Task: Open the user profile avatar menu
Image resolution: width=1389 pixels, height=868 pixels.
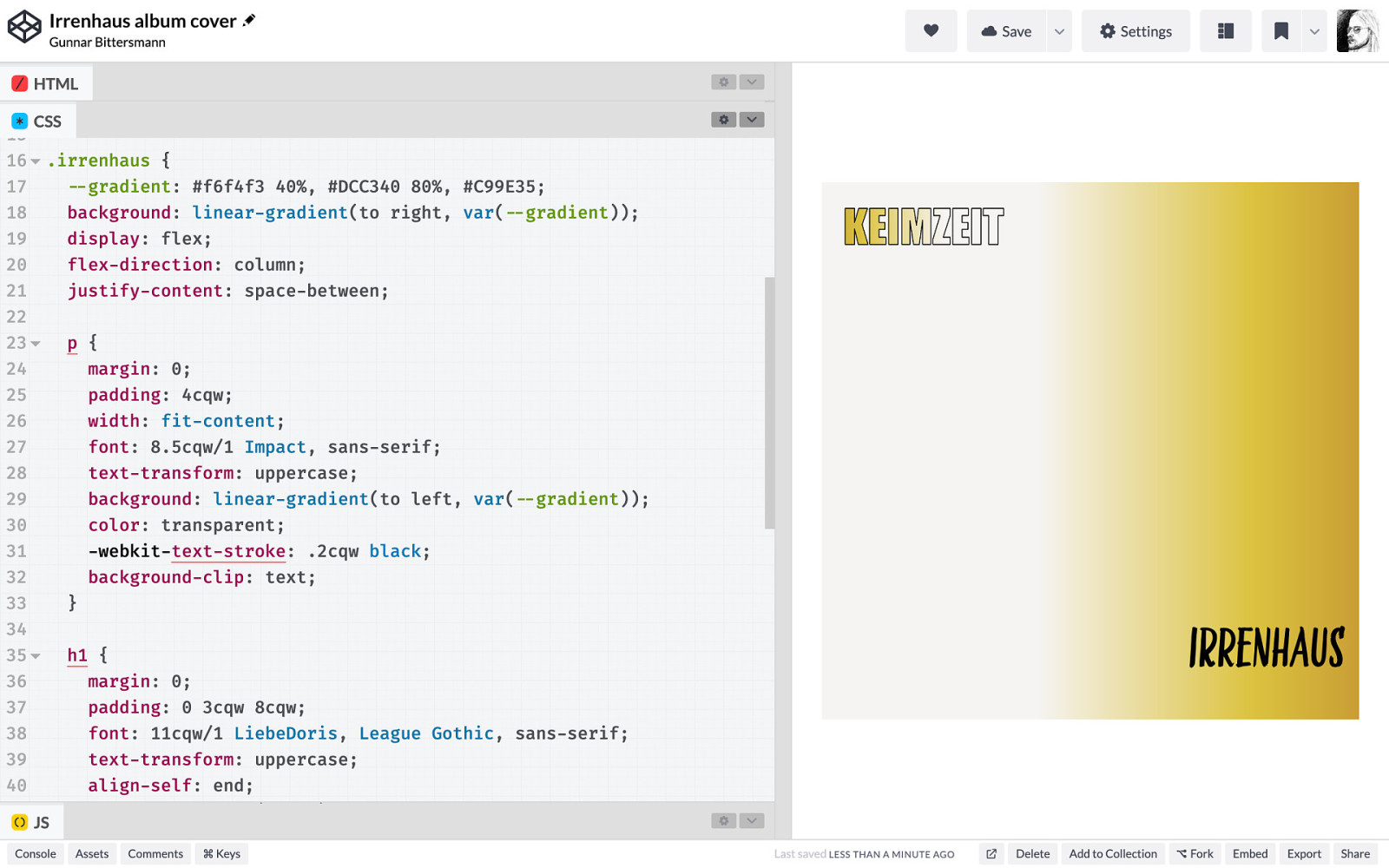Action: point(1358,31)
